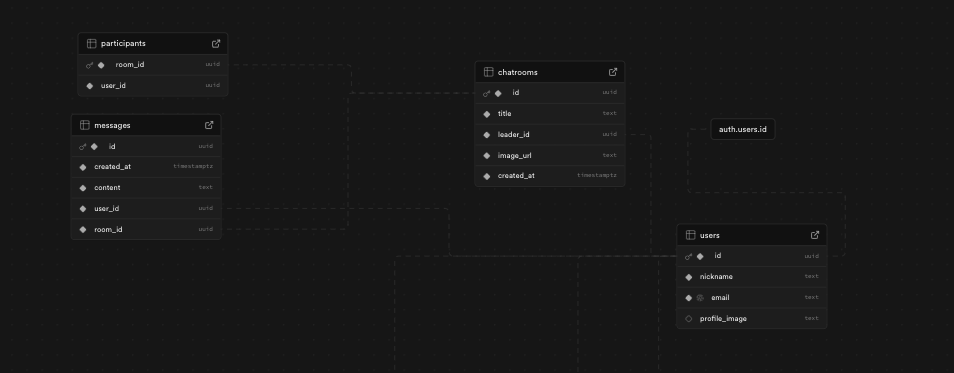954x373 pixels.
Task: Click uuid type label on participants user_id
Action: [212, 86]
